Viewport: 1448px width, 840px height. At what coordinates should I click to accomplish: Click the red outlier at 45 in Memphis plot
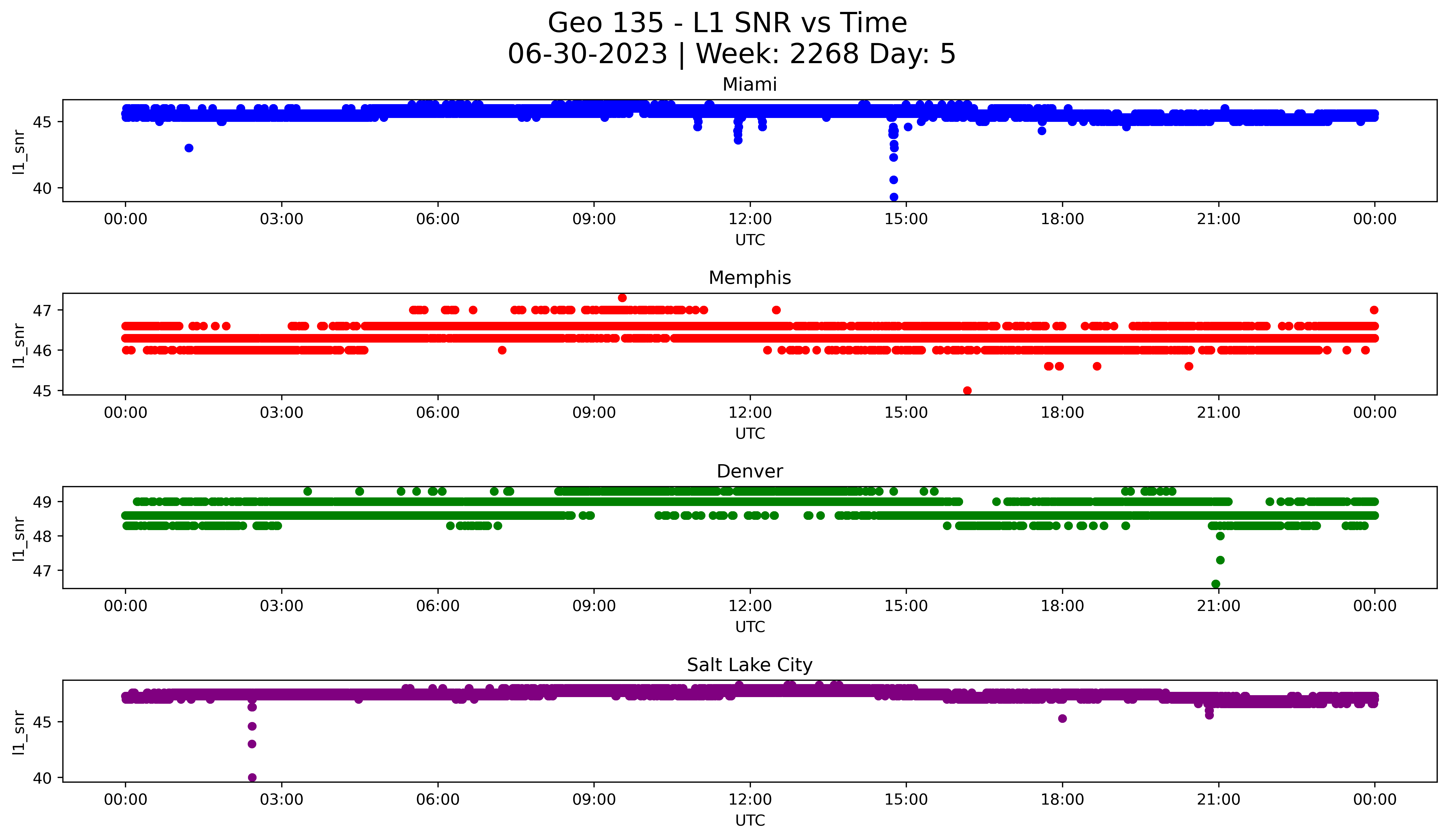pos(967,391)
